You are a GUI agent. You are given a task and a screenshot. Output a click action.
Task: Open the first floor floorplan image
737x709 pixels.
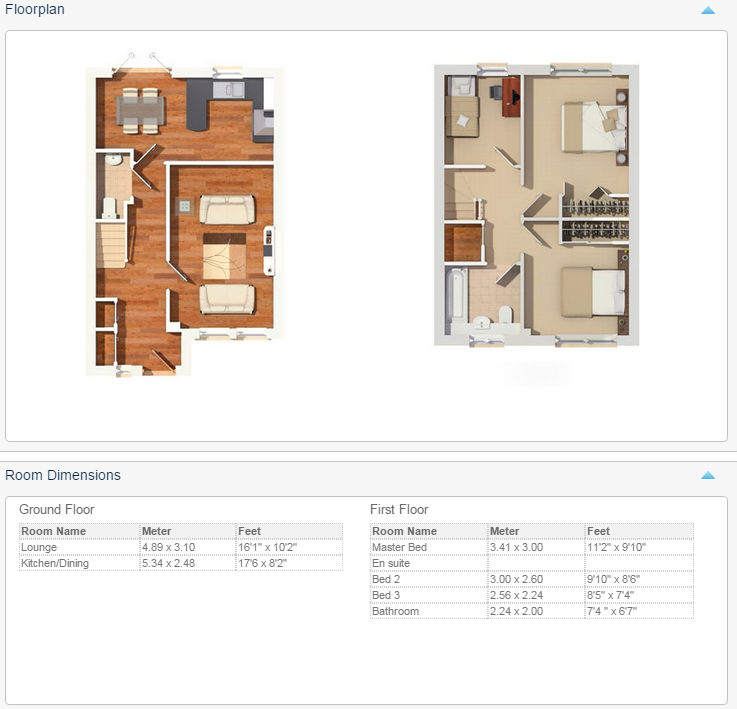pyautogui.click(x=536, y=205)
